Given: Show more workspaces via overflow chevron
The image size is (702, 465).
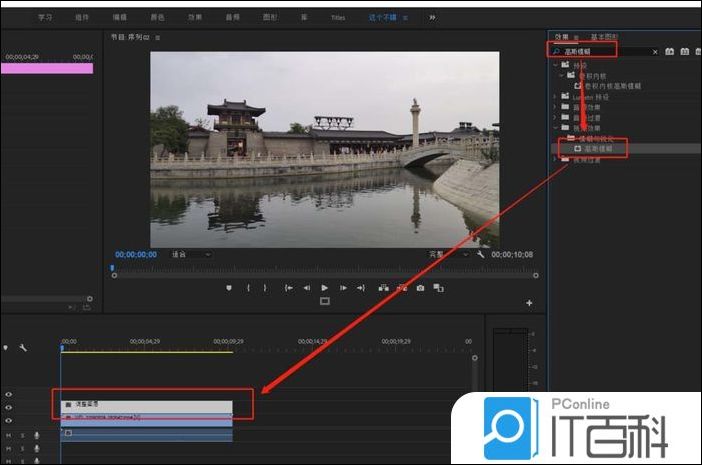Looking at the screenshot, I should (432, 17).
